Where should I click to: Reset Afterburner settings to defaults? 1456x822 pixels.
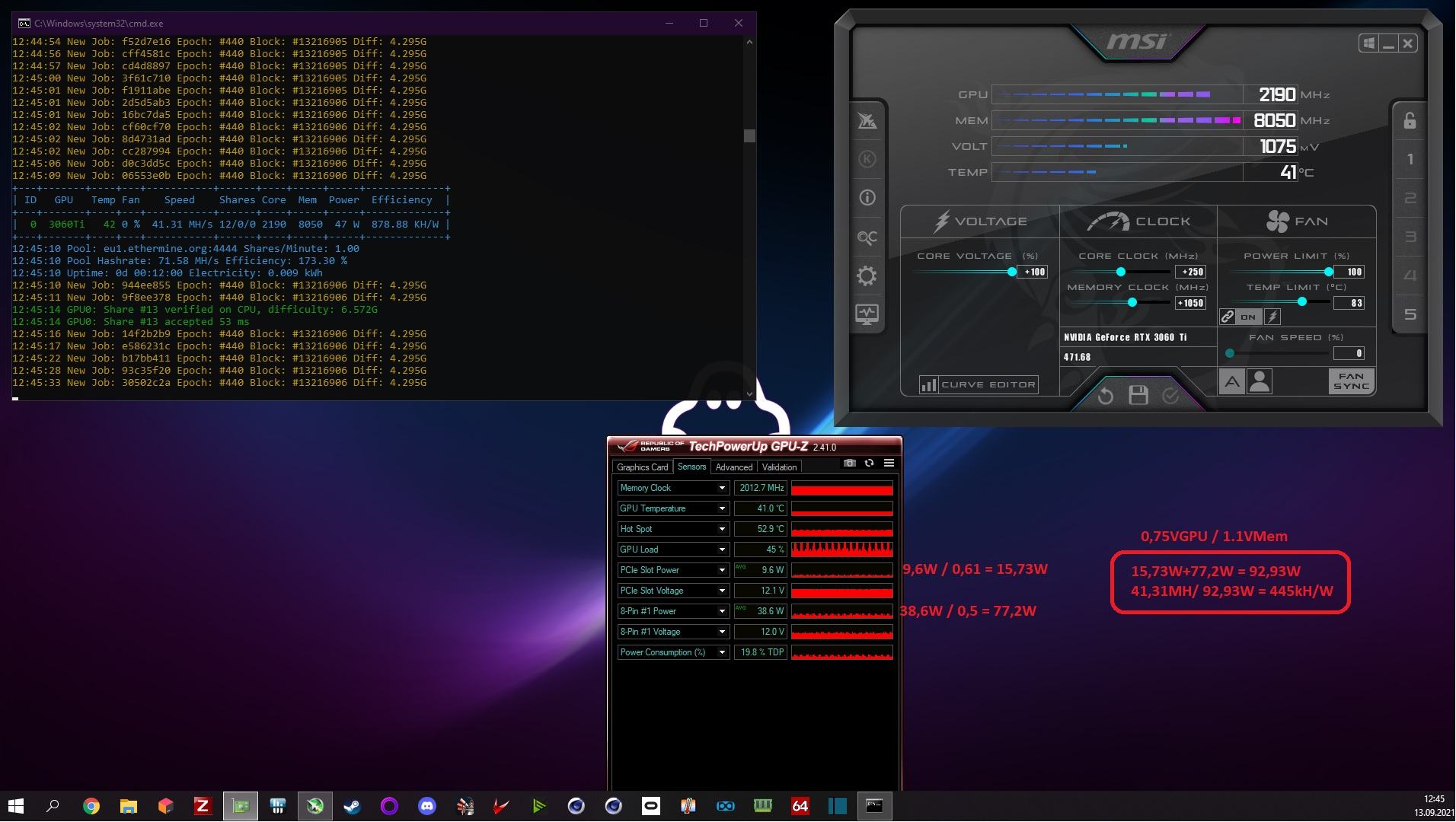(1106, 396)
